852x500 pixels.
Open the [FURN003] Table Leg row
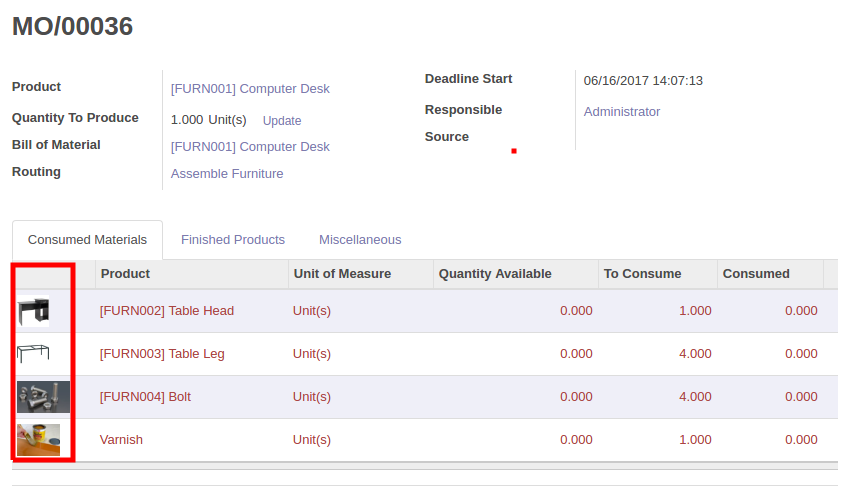[164, 354]
